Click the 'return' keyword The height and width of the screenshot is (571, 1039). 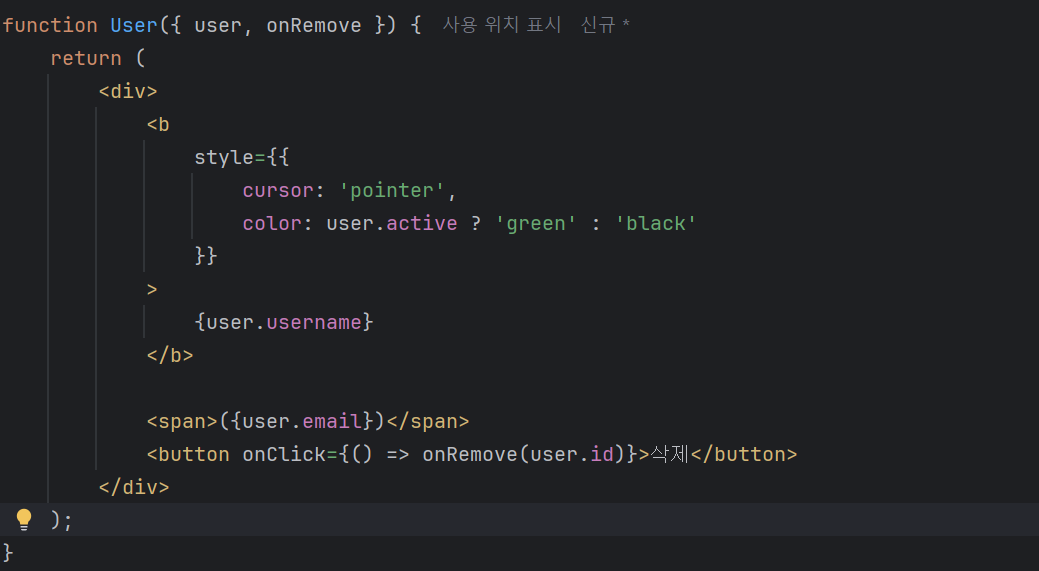[x=86, y=58]
